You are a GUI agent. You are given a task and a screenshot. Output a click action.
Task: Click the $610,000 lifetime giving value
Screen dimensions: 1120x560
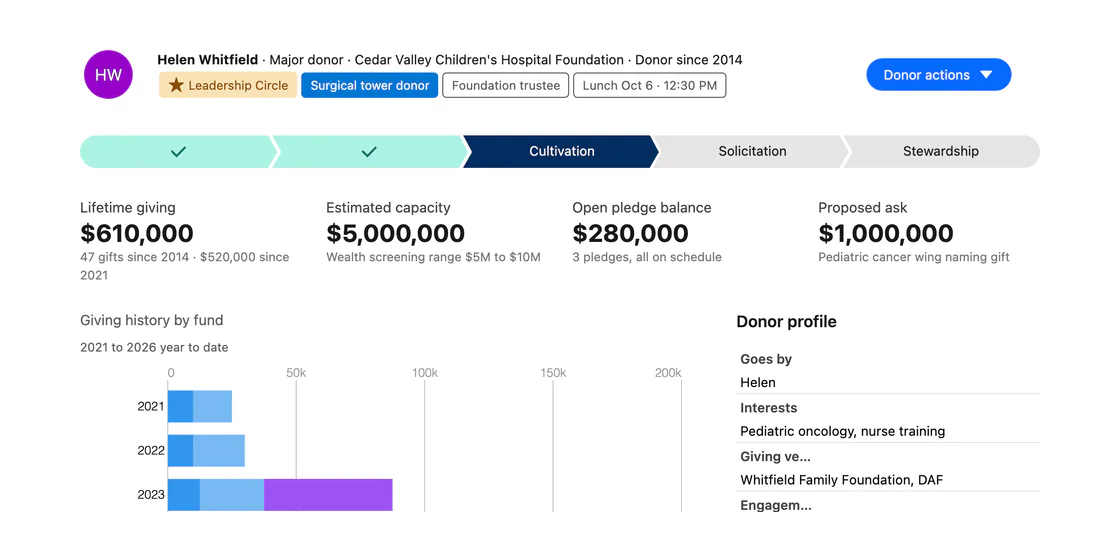[137, 233]
